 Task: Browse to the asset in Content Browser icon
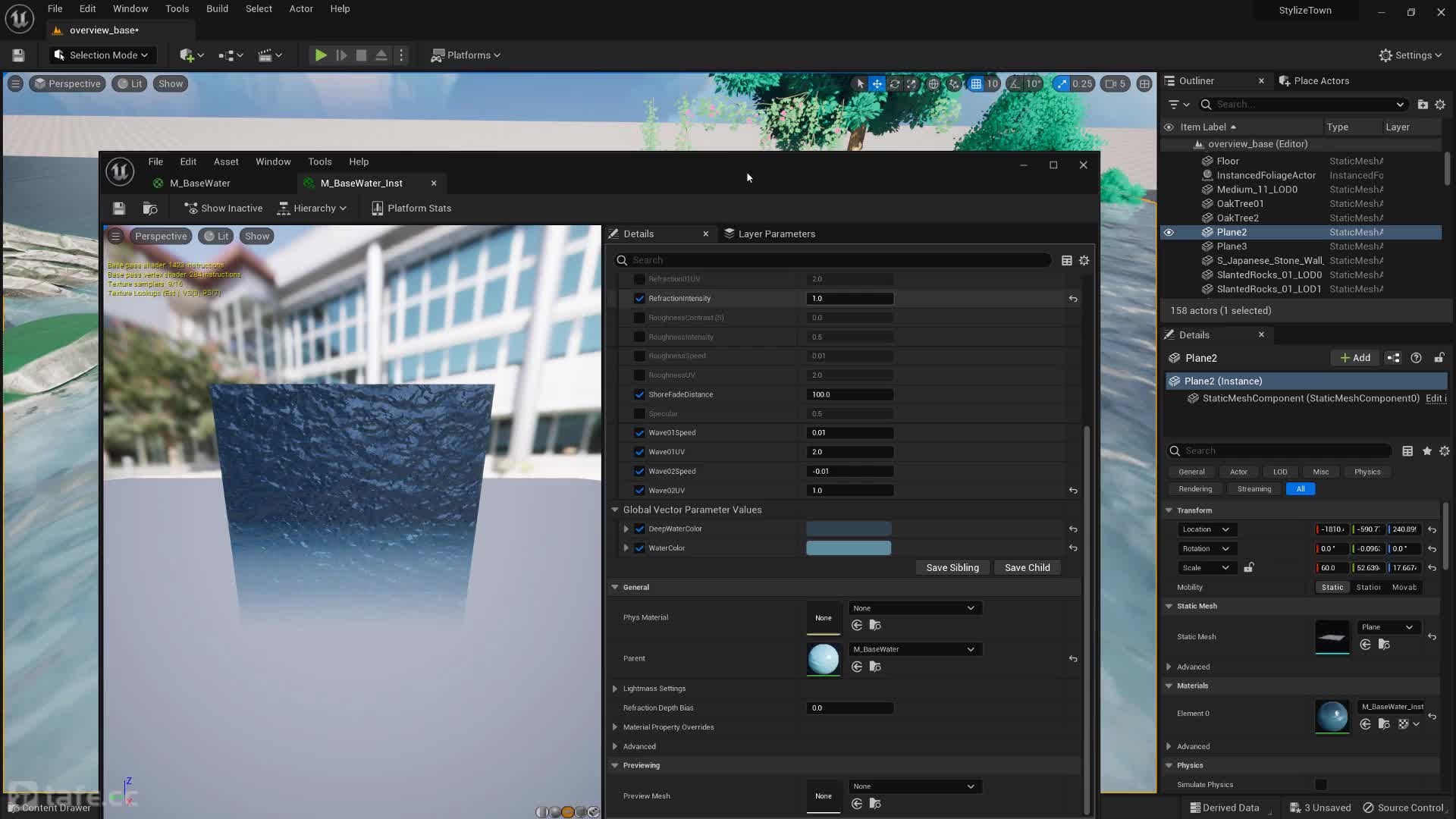pyautogui.click(x=150, y=209)
